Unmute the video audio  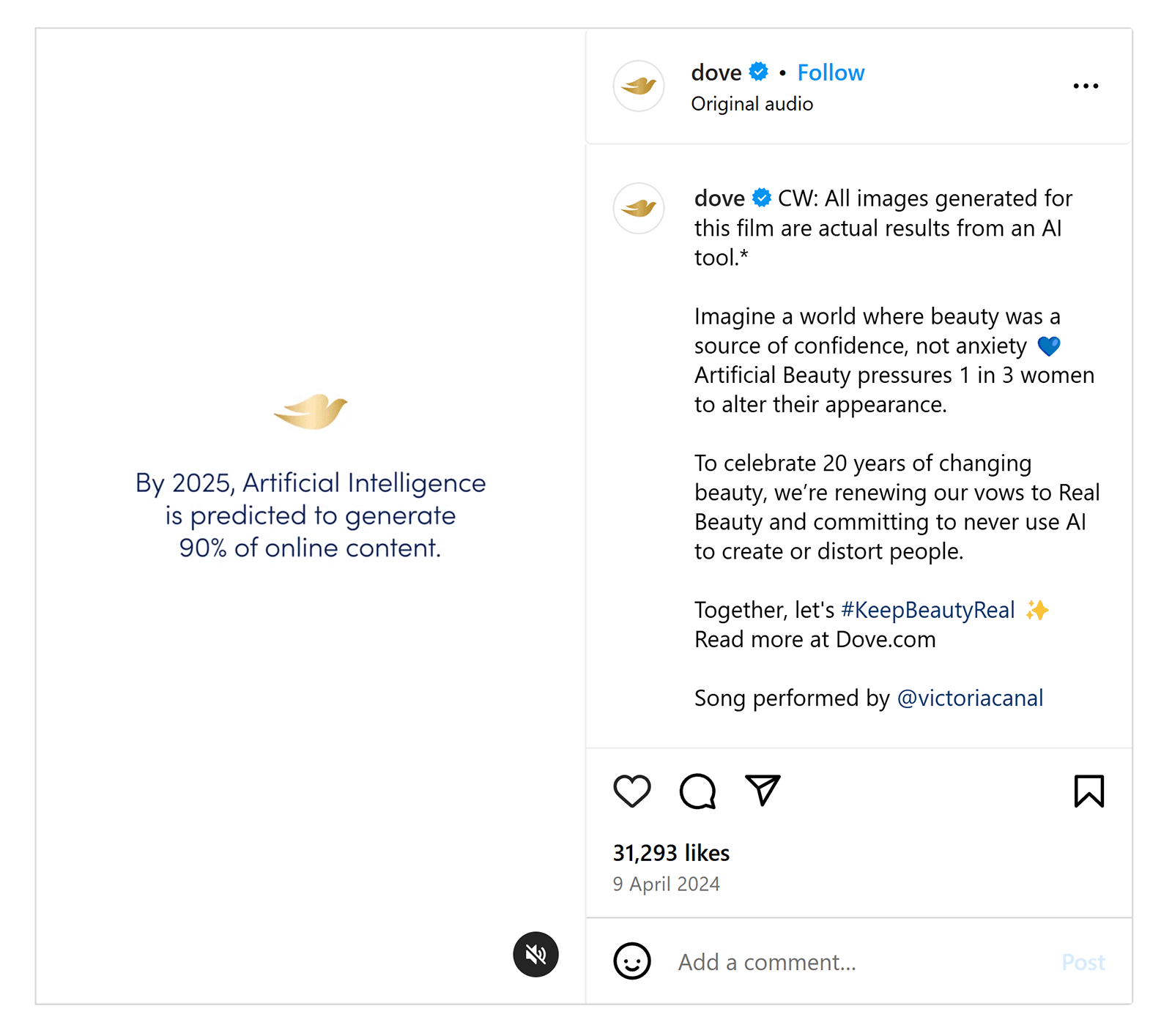point(535,954)
